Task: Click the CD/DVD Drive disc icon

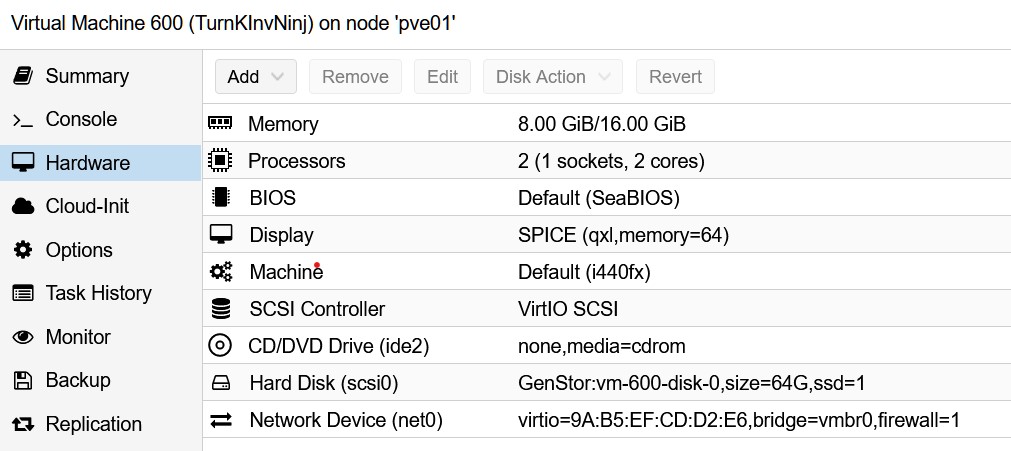Action: coord(220,346)
